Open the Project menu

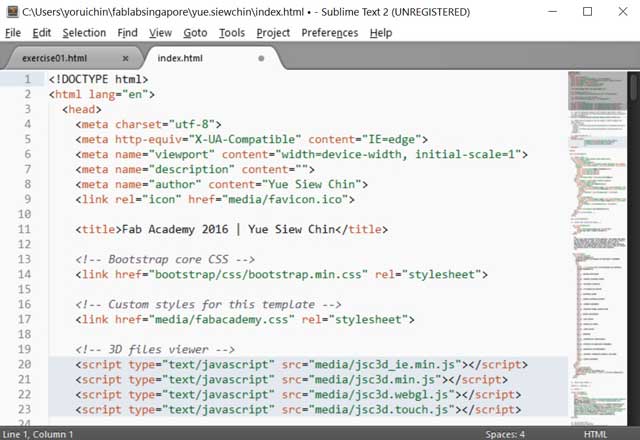coord(273,33)
